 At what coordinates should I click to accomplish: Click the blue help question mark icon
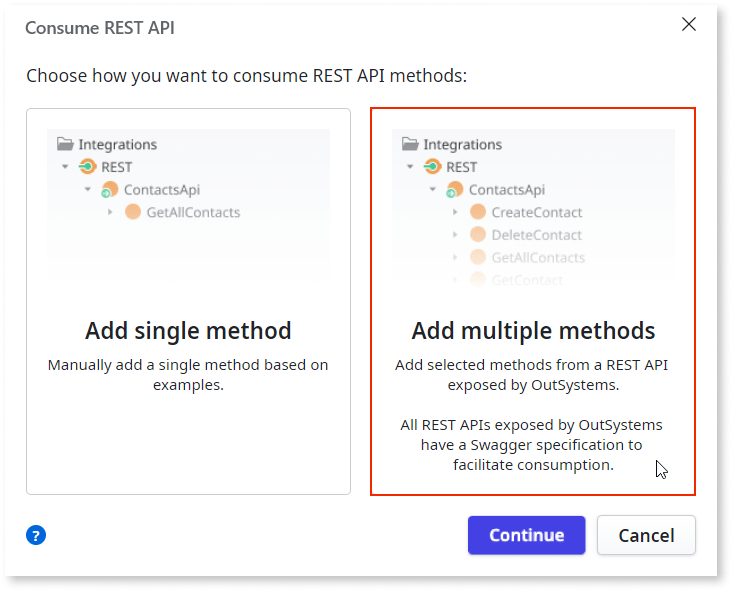tap(36, 535)
